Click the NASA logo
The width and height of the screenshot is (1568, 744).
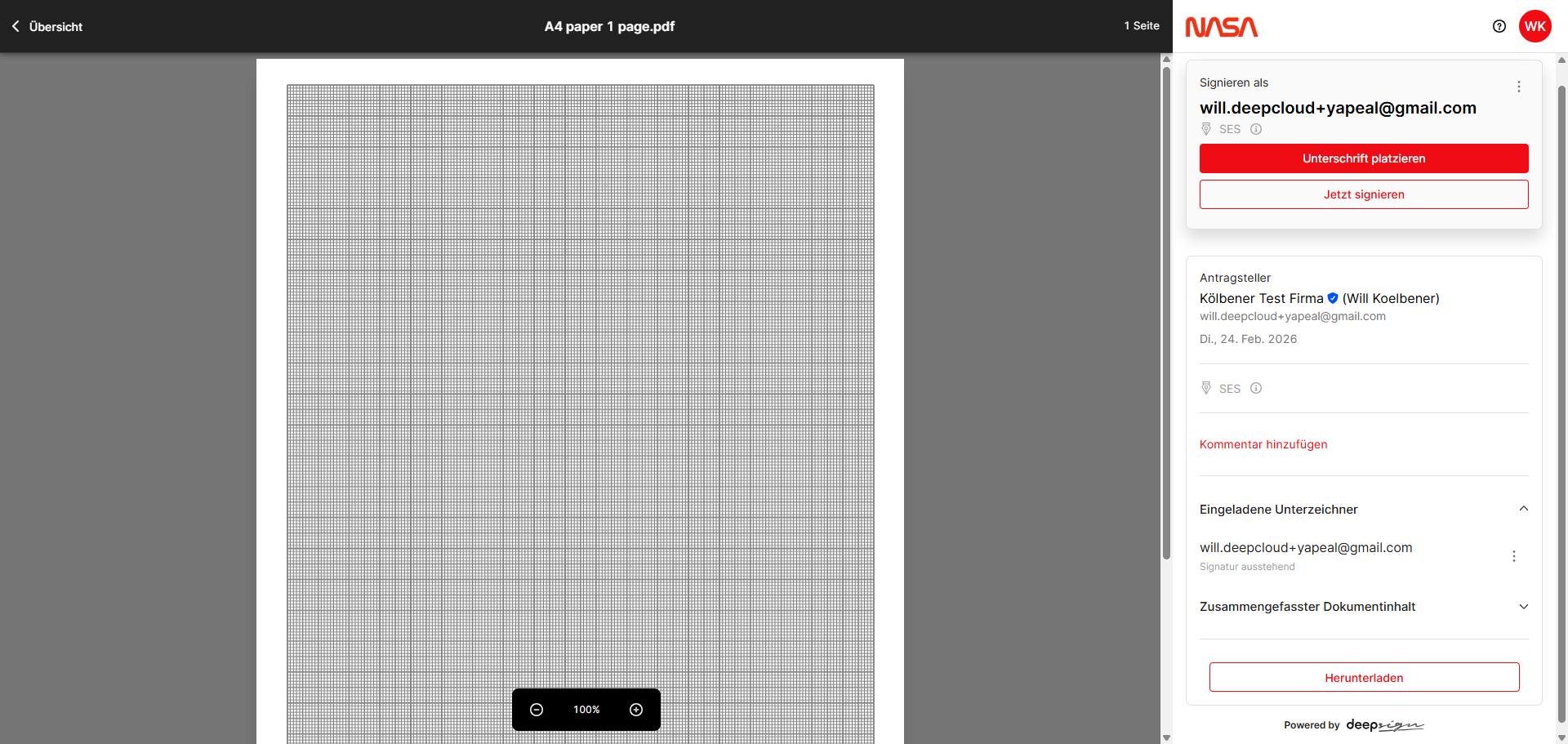point(1221,27)
